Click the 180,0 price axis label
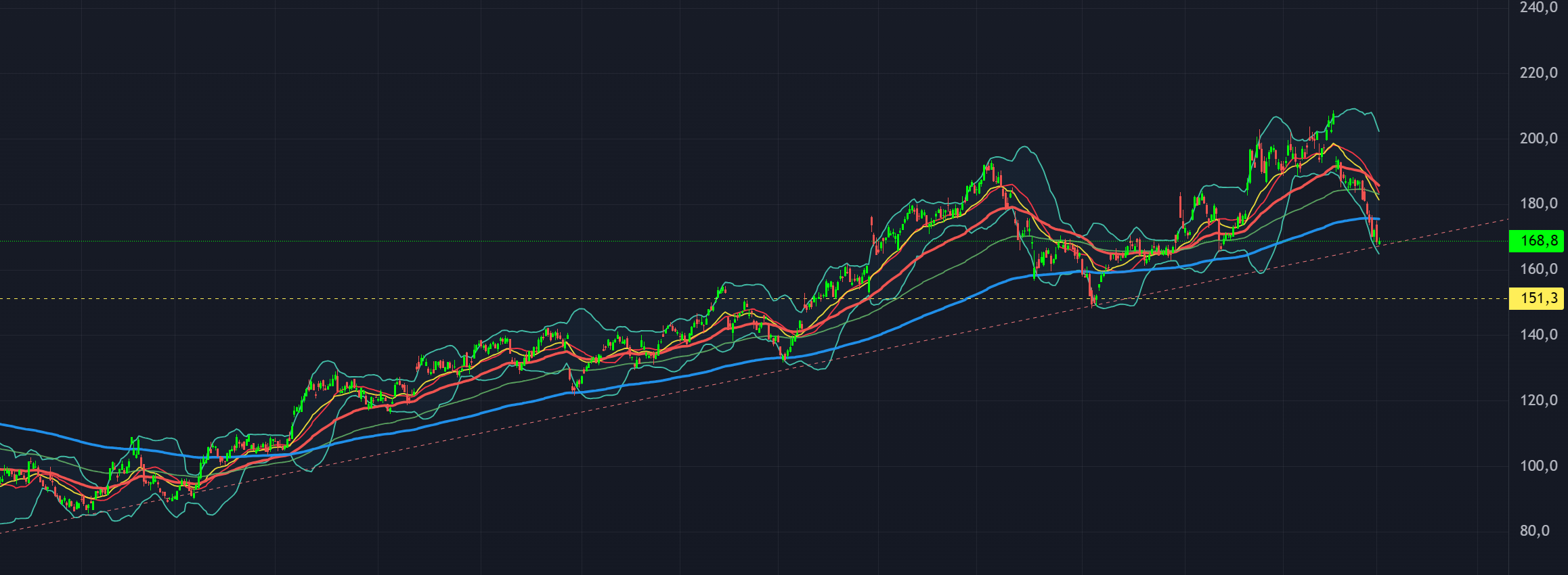The image size is (1568, 575). point(1539,204)
